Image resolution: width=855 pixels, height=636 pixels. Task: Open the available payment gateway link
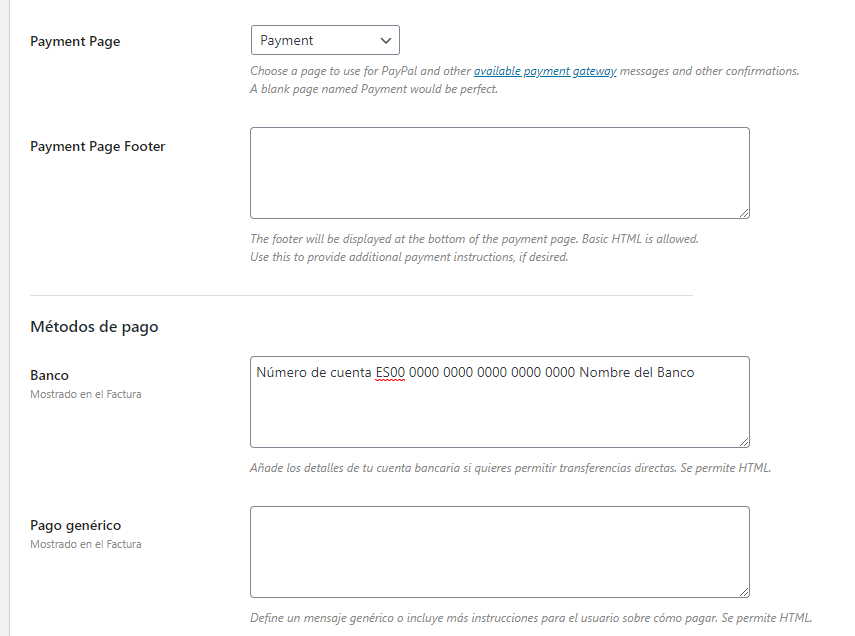[545, 71]
